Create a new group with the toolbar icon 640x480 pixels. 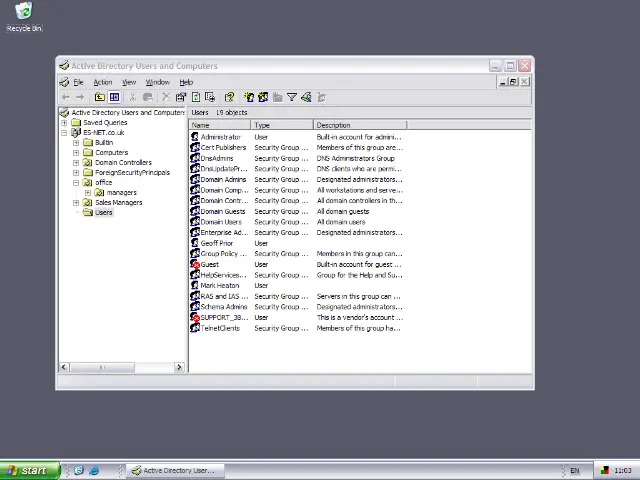tap(263, 97)
